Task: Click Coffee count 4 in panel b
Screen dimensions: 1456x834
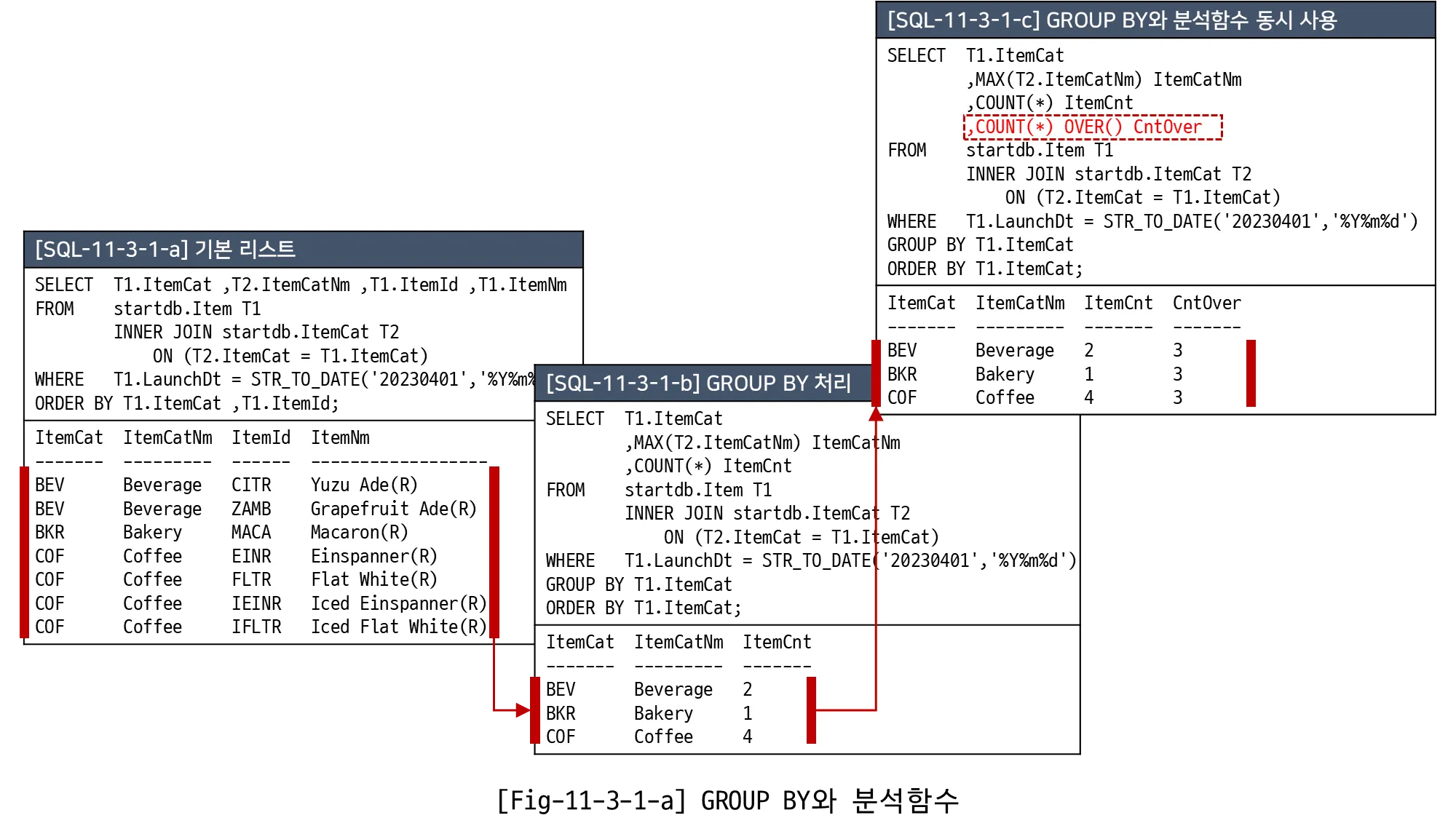Action: click(x=748, y=736)
